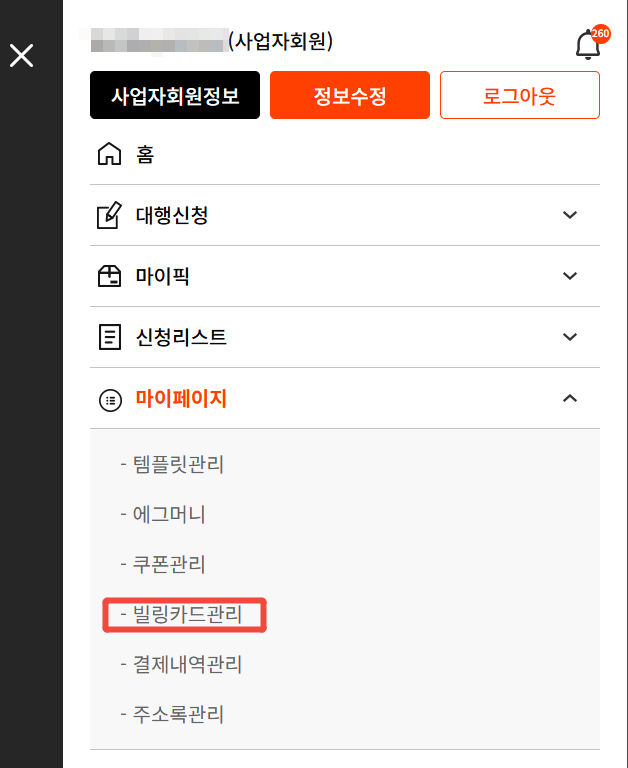628x768 pixels.
Task: Click the 마이페이지 list circle icon
Action: click(110, 400)
